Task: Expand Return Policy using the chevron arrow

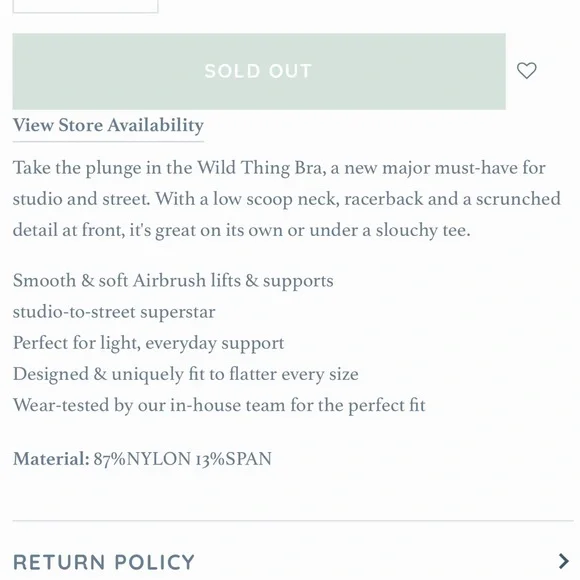Action: tap(563, 561)
